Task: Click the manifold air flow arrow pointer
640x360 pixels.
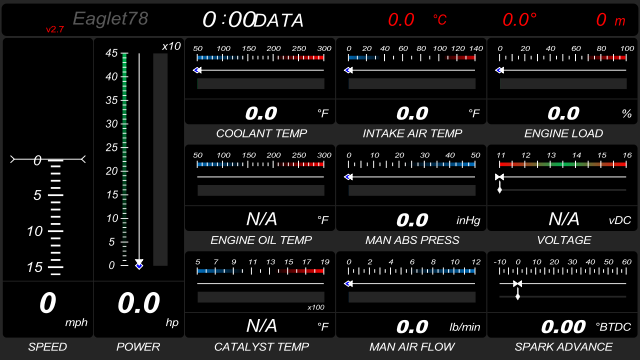Action: tap(349, 284)
